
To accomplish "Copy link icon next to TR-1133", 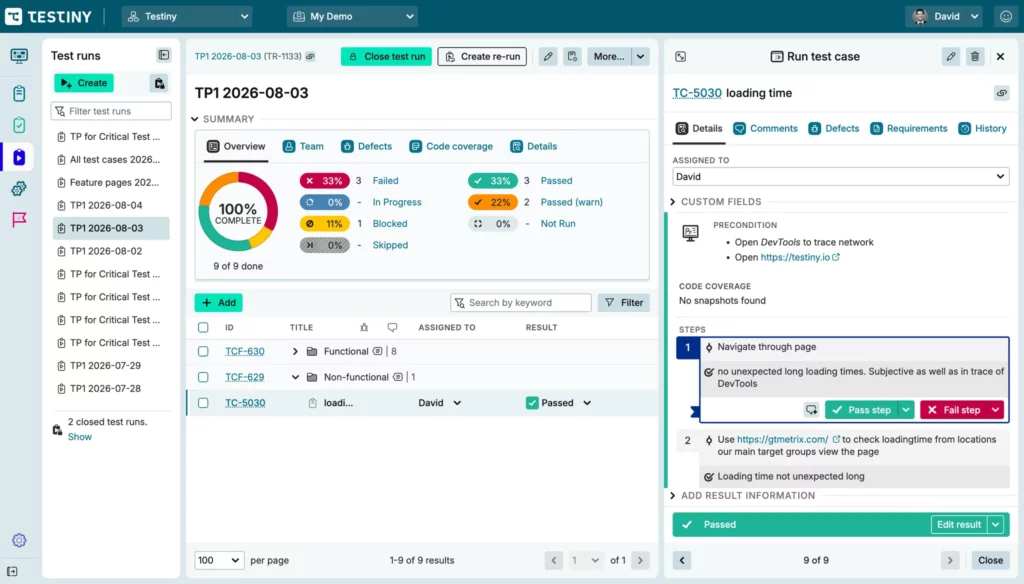I will 310,57.
